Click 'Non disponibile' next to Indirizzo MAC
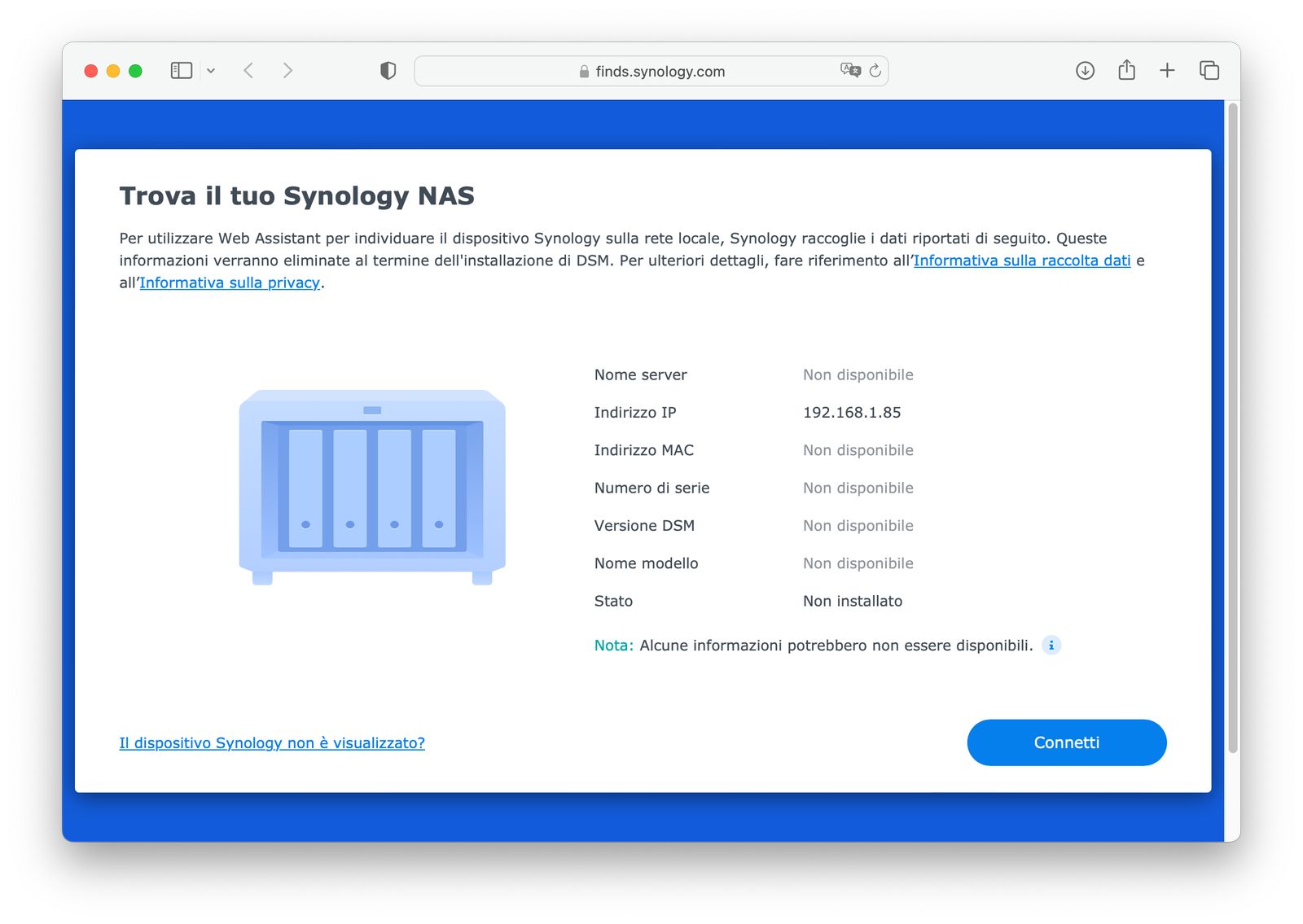Viewport: 1303px width, 924px height. click(x=858, y=450)
